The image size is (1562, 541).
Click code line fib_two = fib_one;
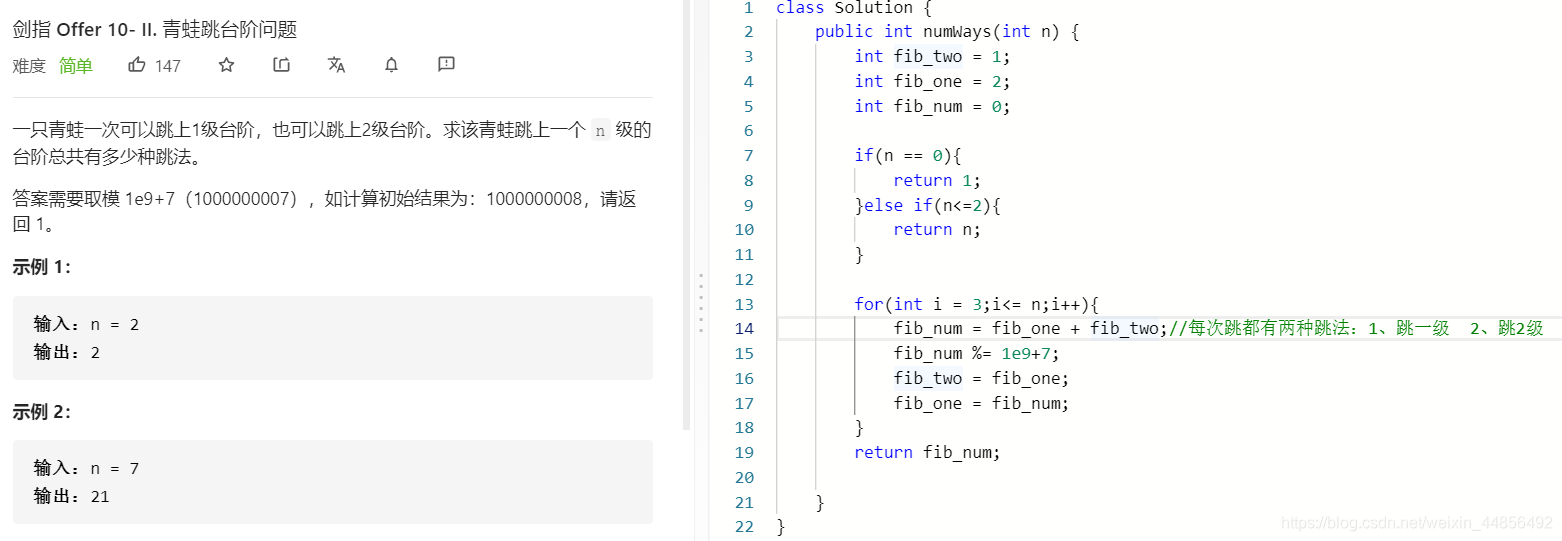[x=982, y=378]
